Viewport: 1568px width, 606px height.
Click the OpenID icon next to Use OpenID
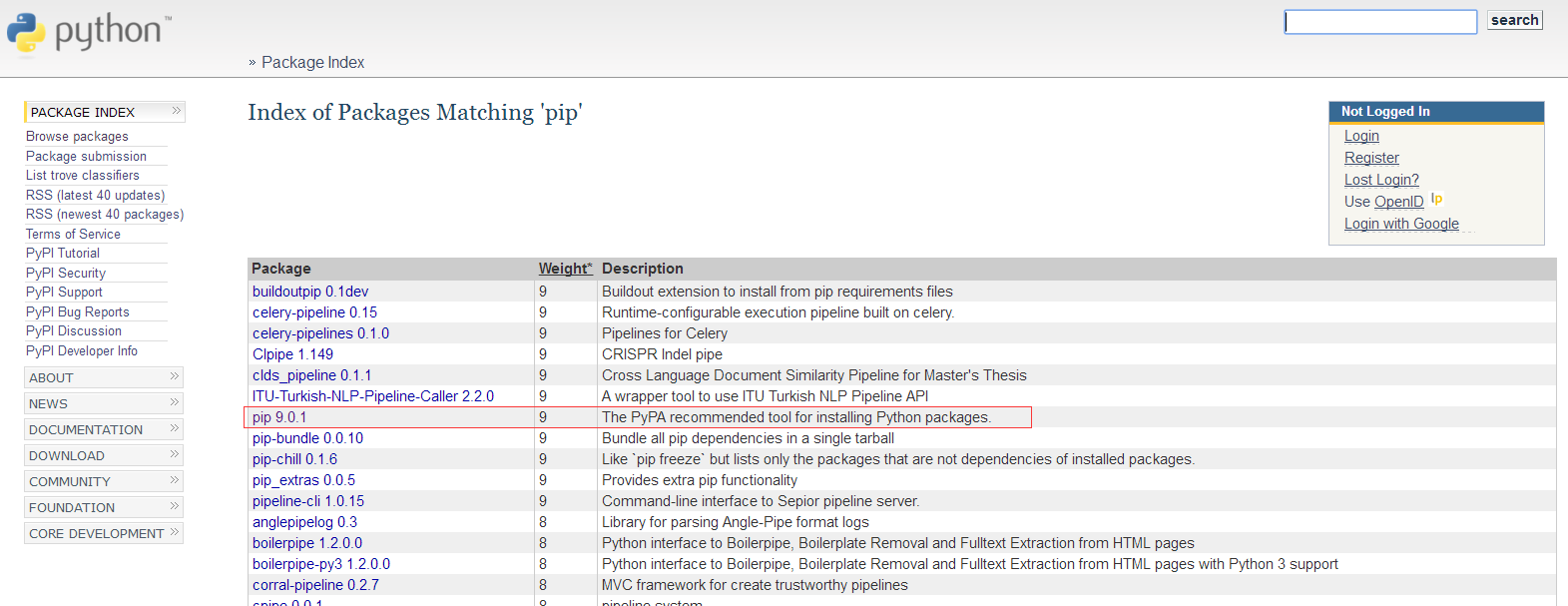pos(1436,199)
